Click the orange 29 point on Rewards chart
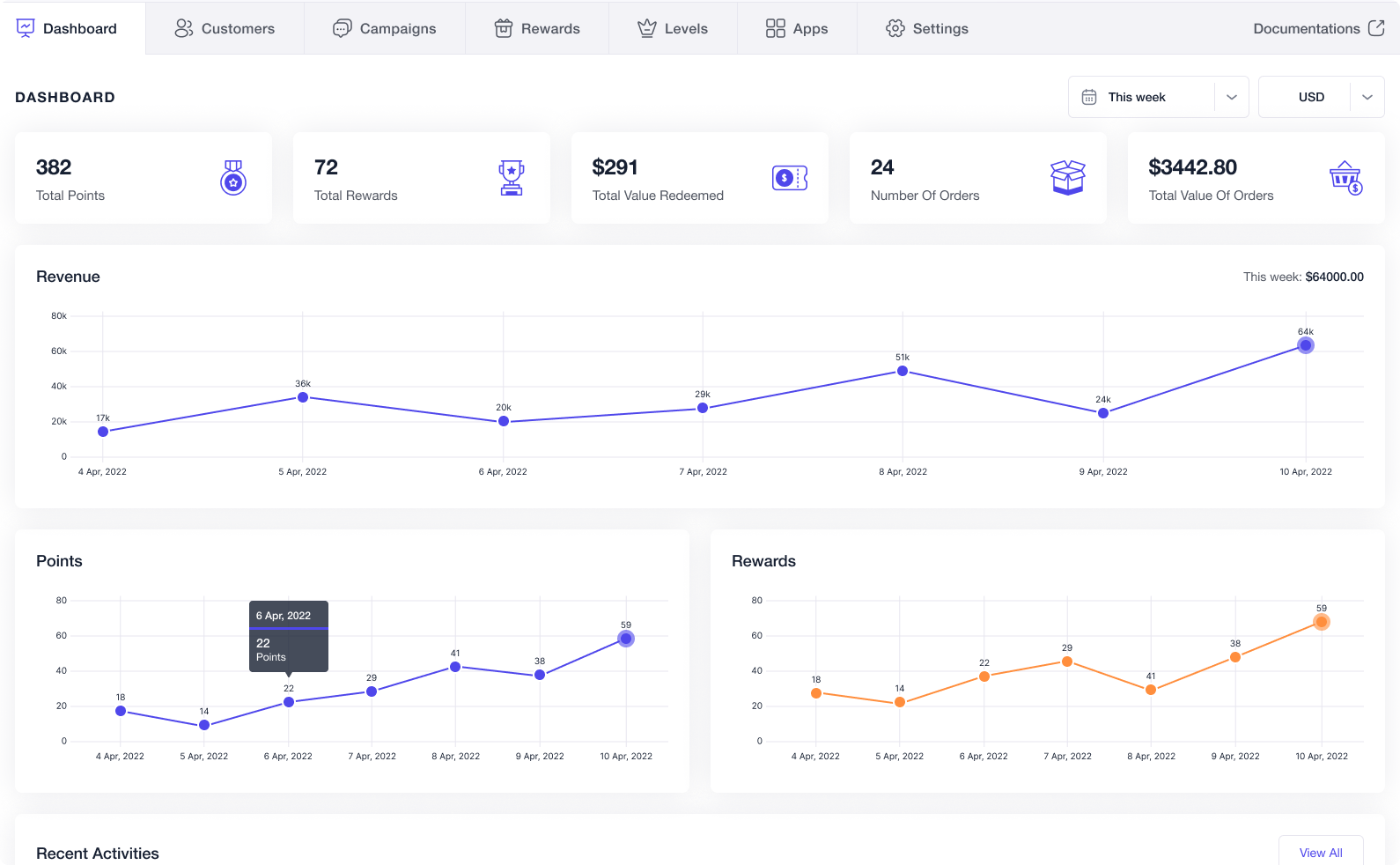The width and height of the screenshot is (1400, 865). [1067, 662]
